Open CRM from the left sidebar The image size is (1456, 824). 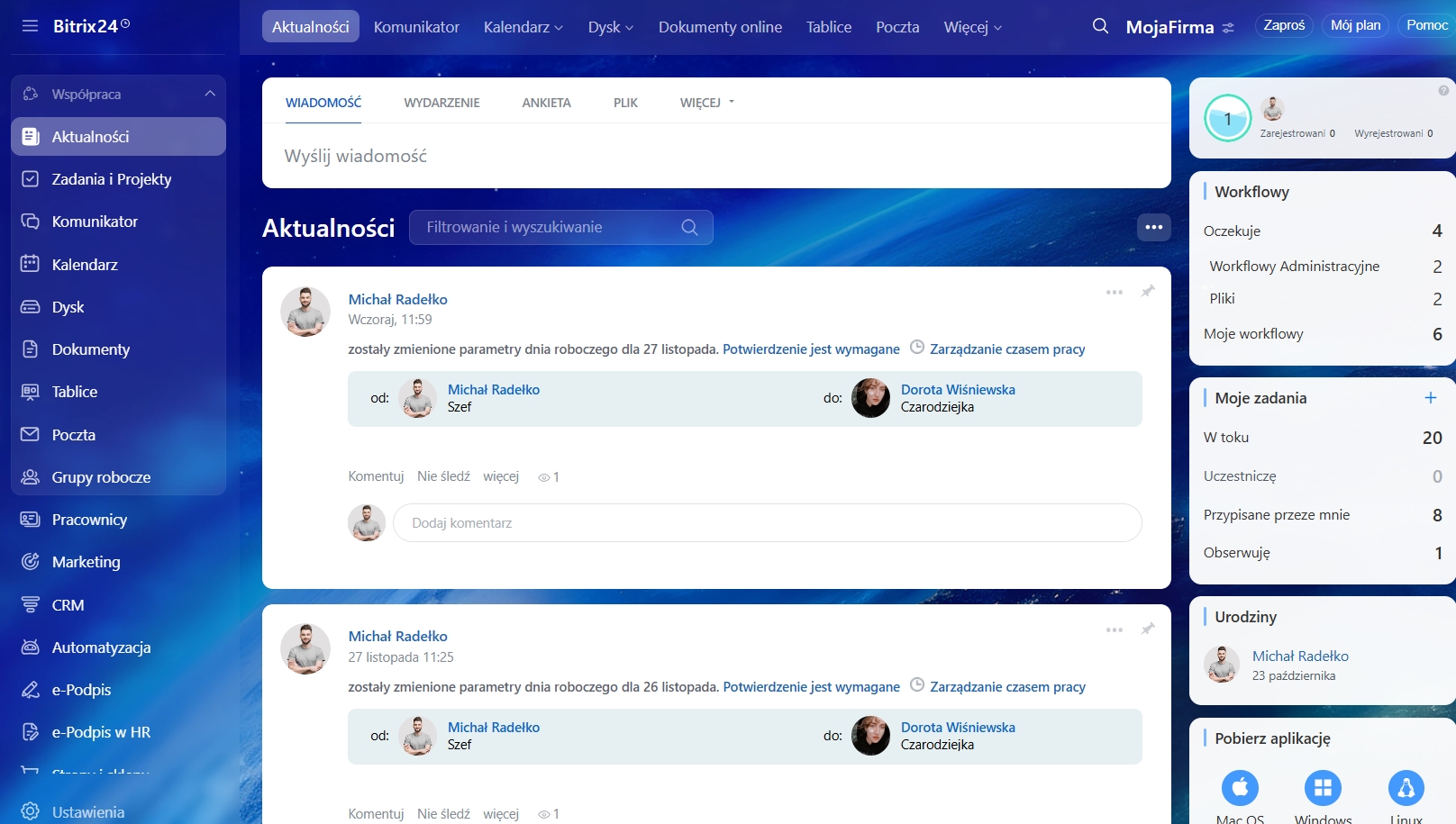coord(68,605)
